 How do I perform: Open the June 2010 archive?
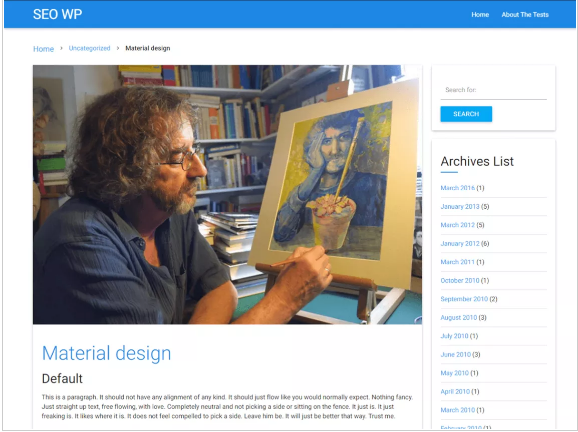click(456, 354)
